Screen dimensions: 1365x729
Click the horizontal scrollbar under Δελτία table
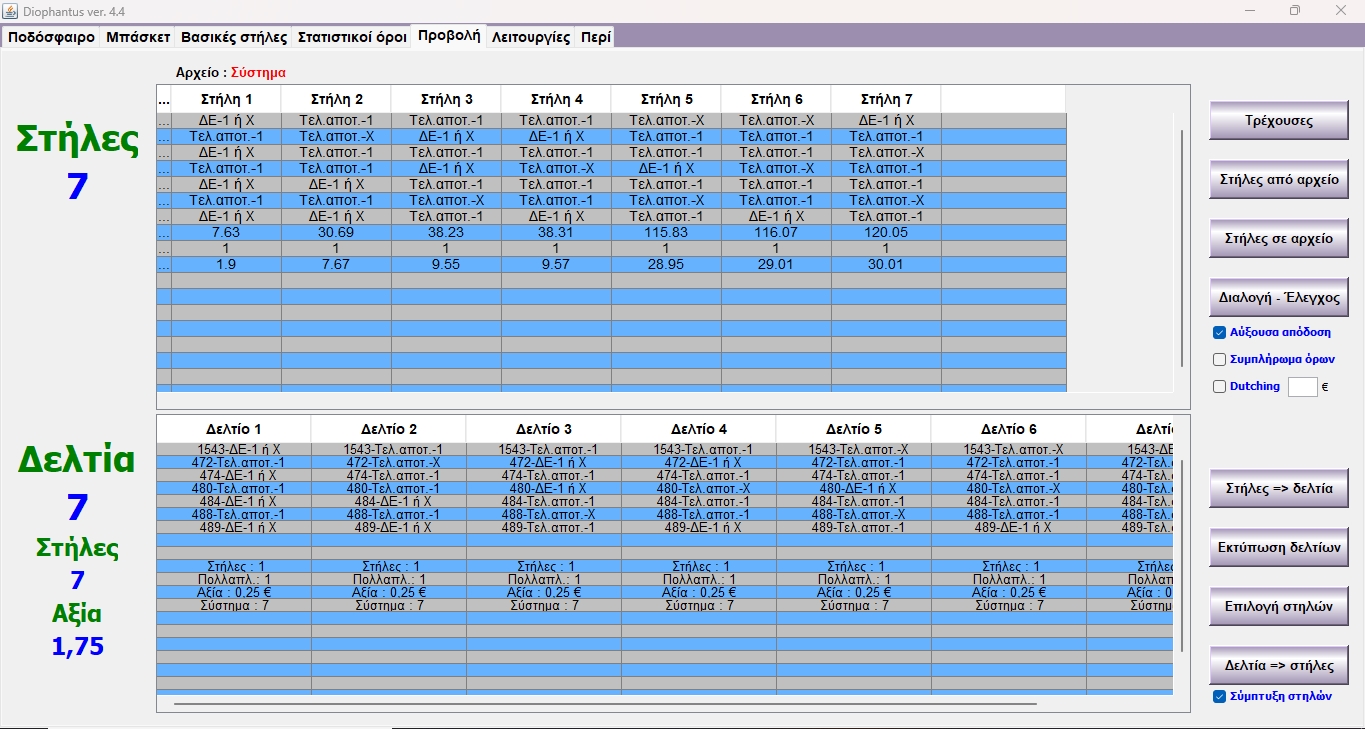(x=605, y=704)
